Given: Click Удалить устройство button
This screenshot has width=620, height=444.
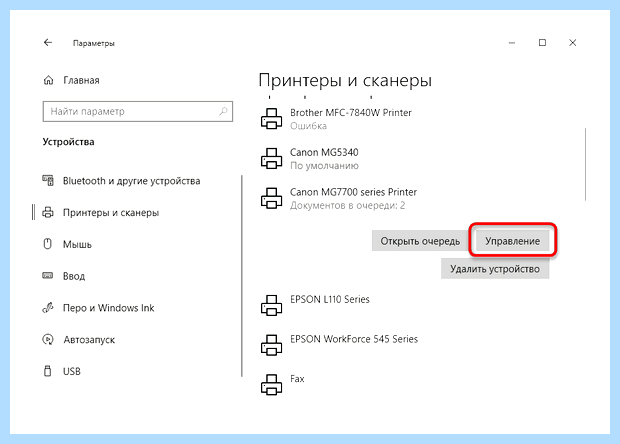Looking at the screenshot, I should pyautogui.click(x=495, y=269).
